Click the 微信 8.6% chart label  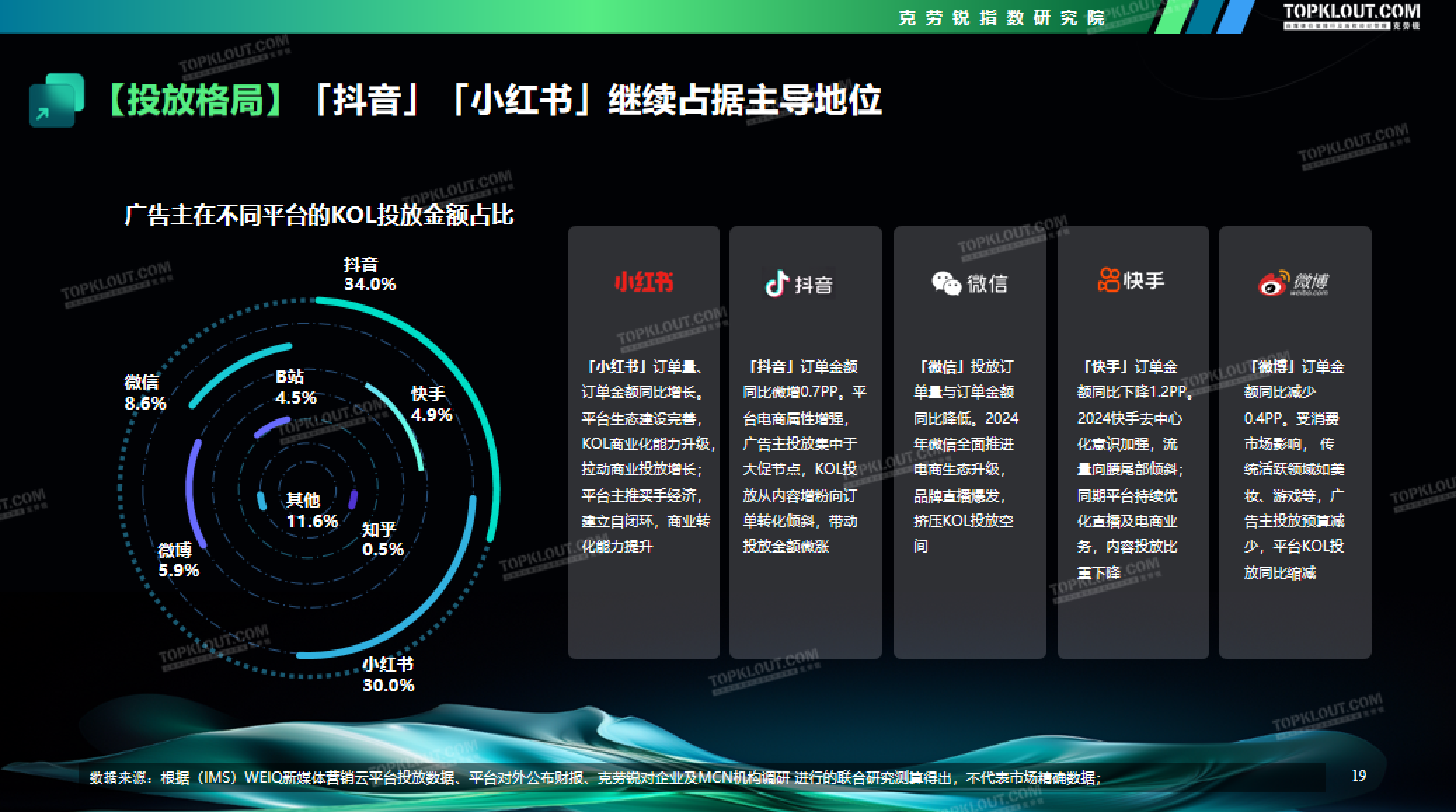pyautogui.click(x=145, y=393)
